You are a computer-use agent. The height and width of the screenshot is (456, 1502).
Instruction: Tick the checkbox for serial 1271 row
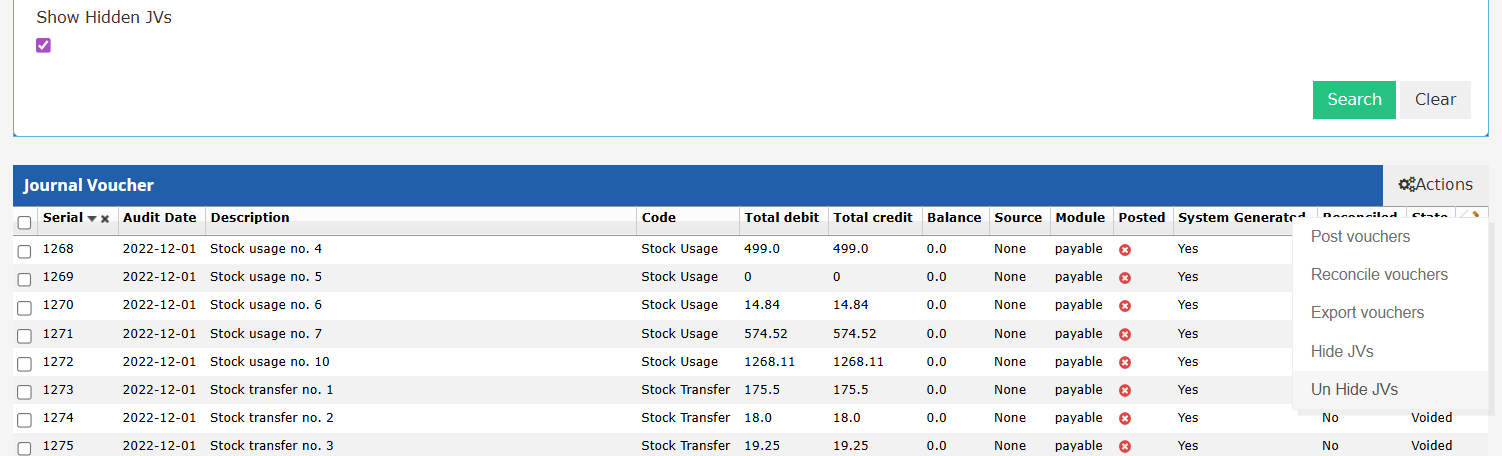tap(24, 336)
